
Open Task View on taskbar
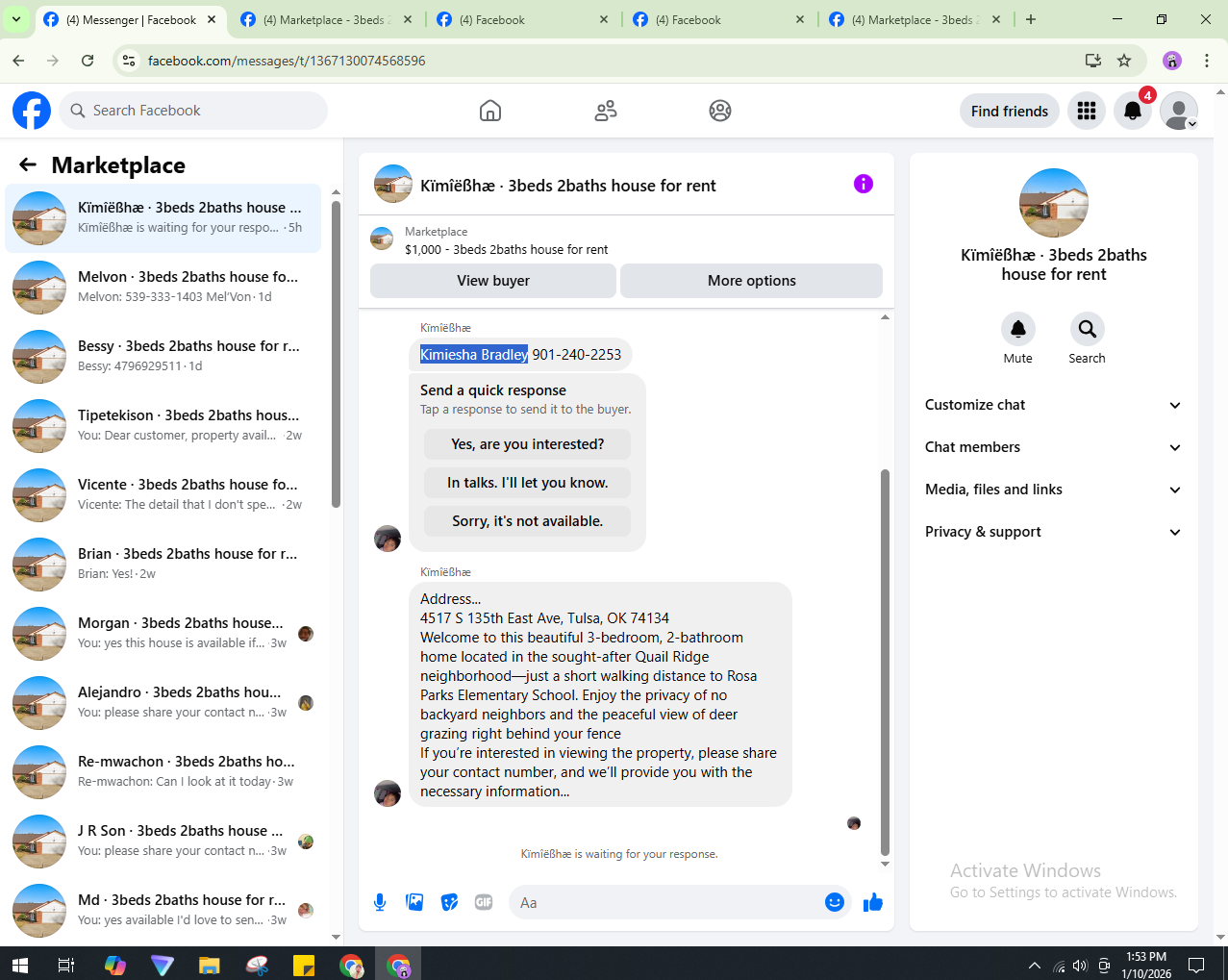pos(66,965)
